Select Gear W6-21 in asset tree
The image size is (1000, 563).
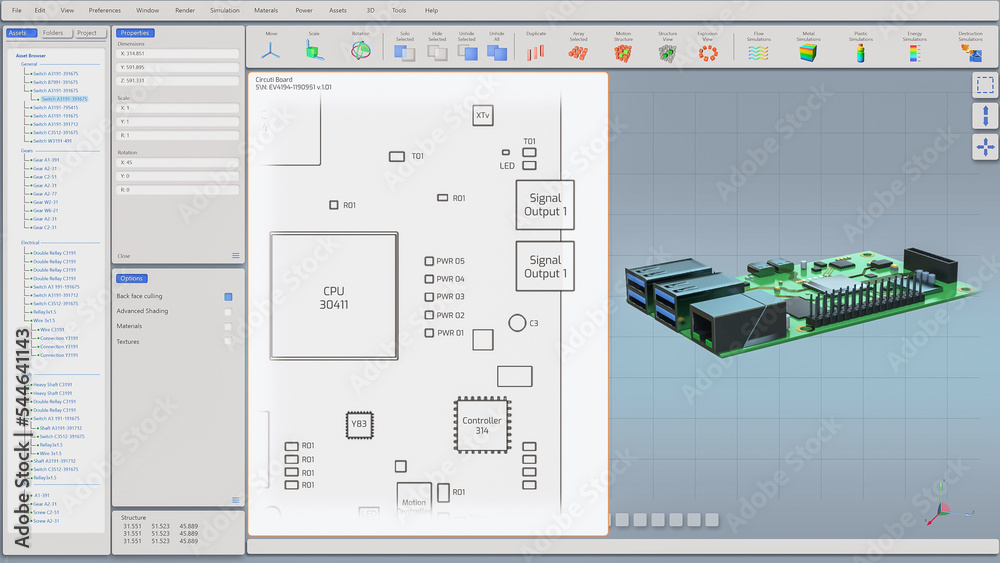(x=45, y=210)
